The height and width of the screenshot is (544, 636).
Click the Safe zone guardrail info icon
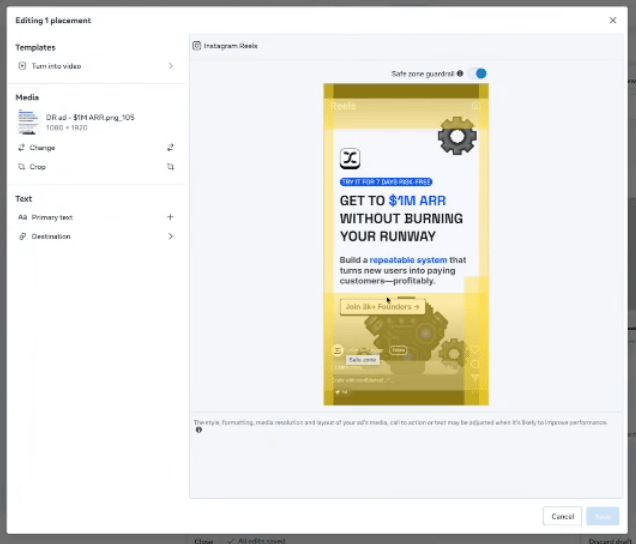460,74
